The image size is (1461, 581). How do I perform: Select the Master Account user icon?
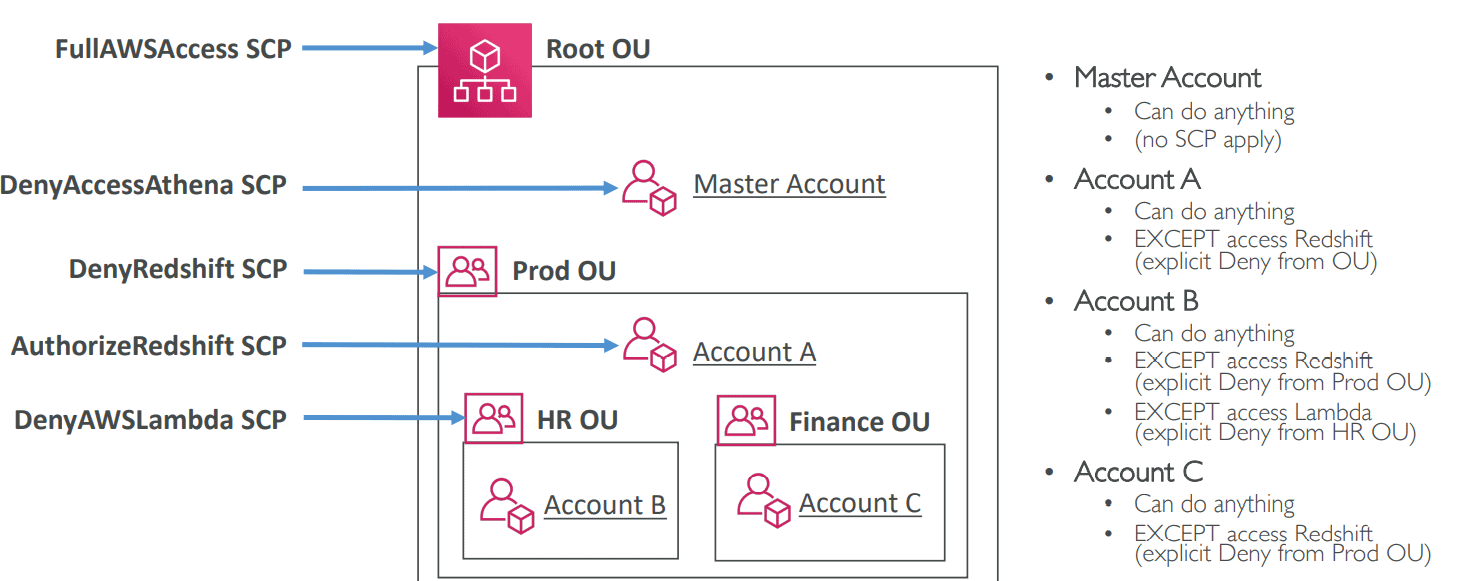coord(649,187)
